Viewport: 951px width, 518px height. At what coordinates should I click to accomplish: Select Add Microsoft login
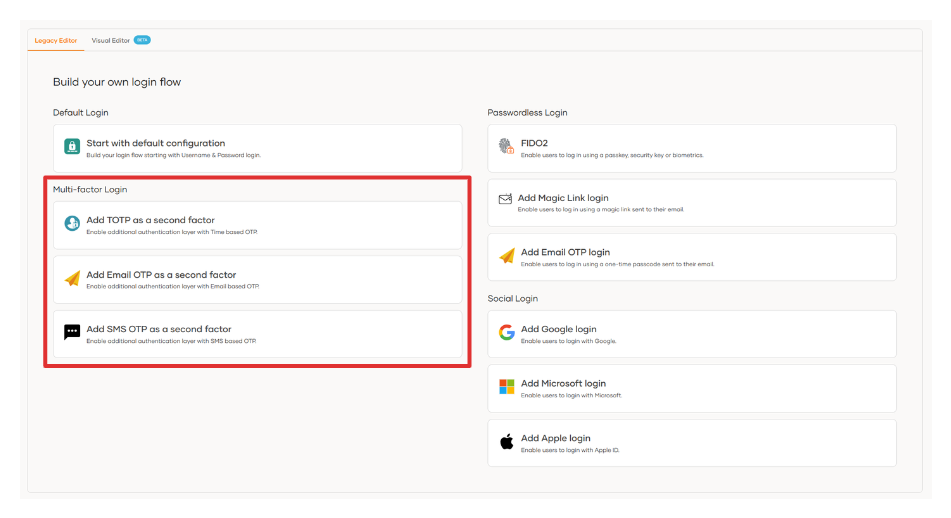coord(692,389)
